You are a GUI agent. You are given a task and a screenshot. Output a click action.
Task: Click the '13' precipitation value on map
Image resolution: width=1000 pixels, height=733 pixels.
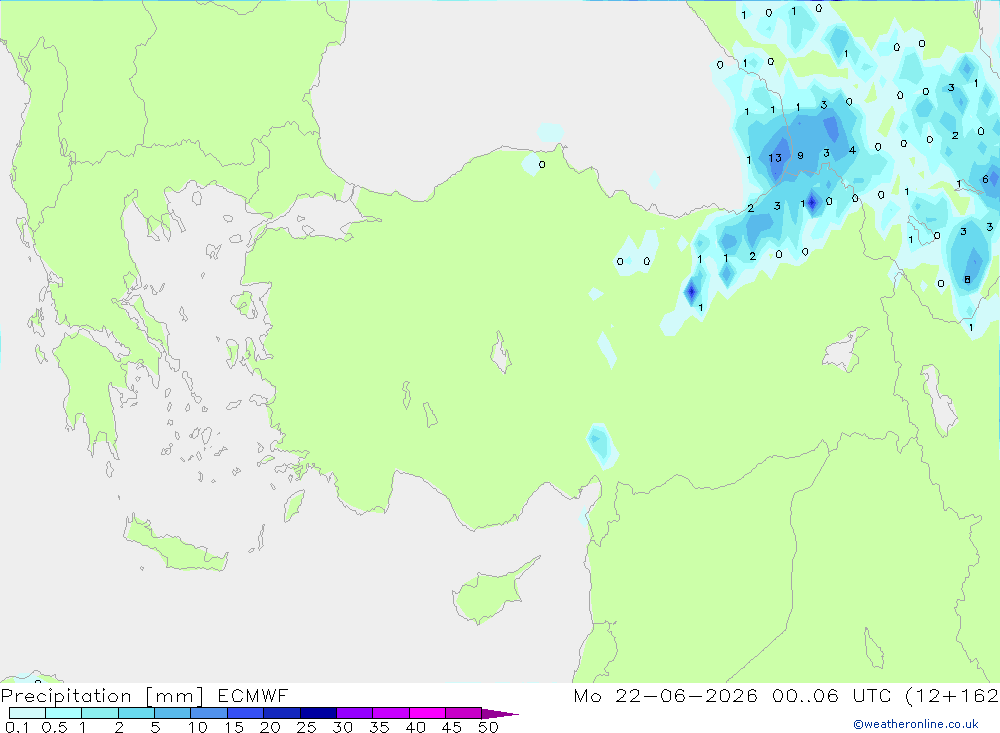coord(775,158)
